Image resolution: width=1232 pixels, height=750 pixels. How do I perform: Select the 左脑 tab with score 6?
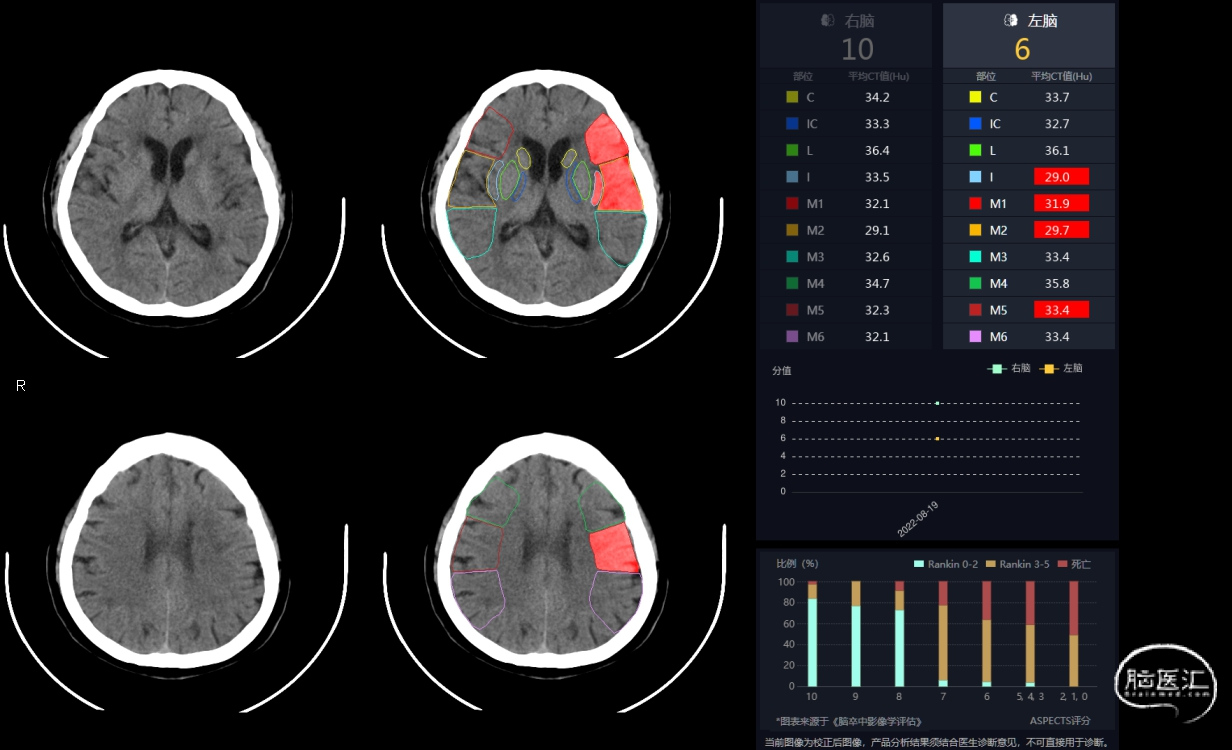coord(1028,35)
